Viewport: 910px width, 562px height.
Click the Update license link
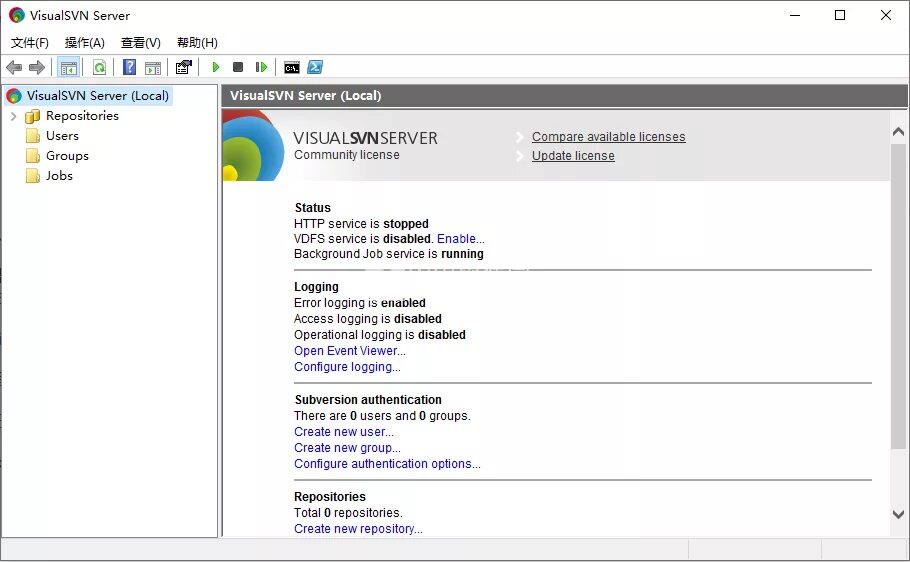pyautogui.click(x=573, y=156)
